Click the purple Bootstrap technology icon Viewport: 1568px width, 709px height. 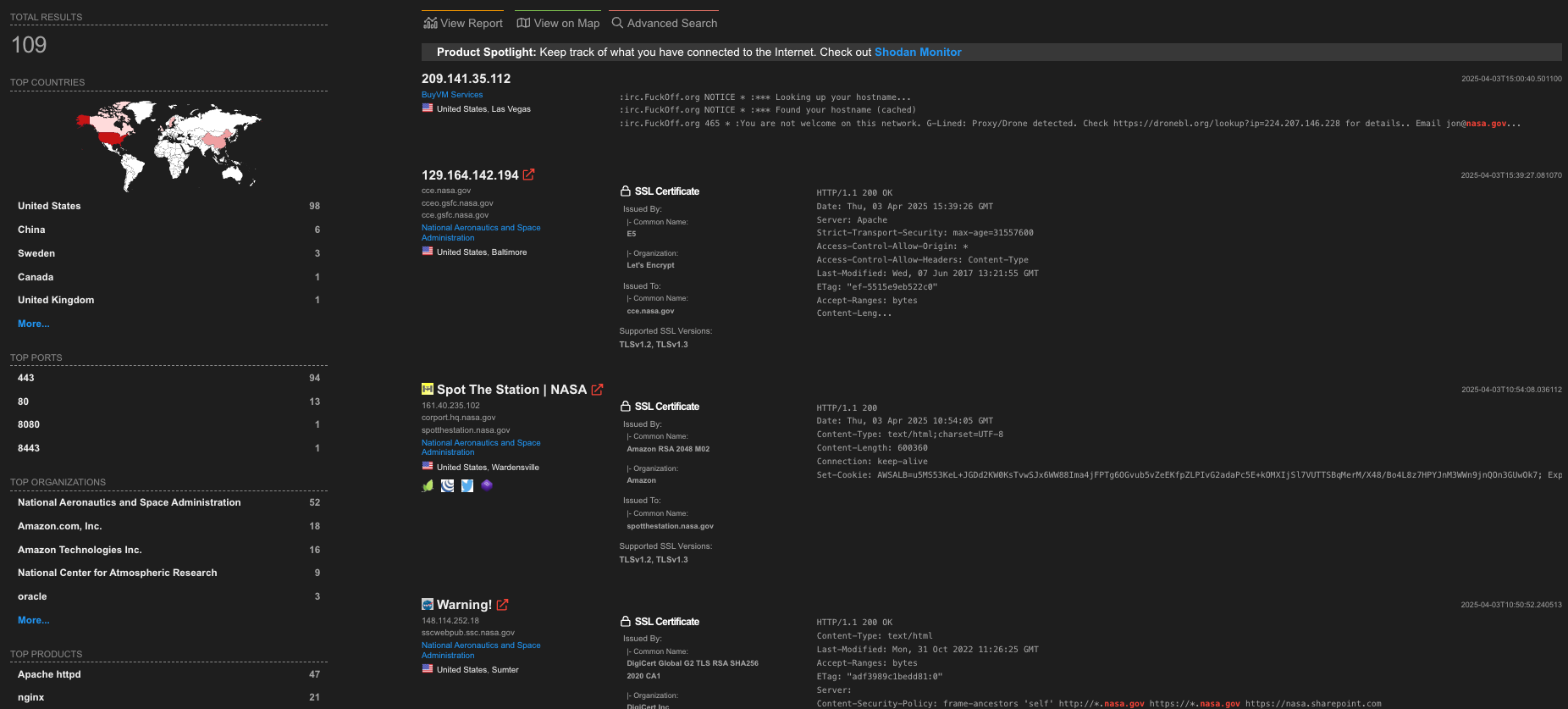click(x=487, y=485)
